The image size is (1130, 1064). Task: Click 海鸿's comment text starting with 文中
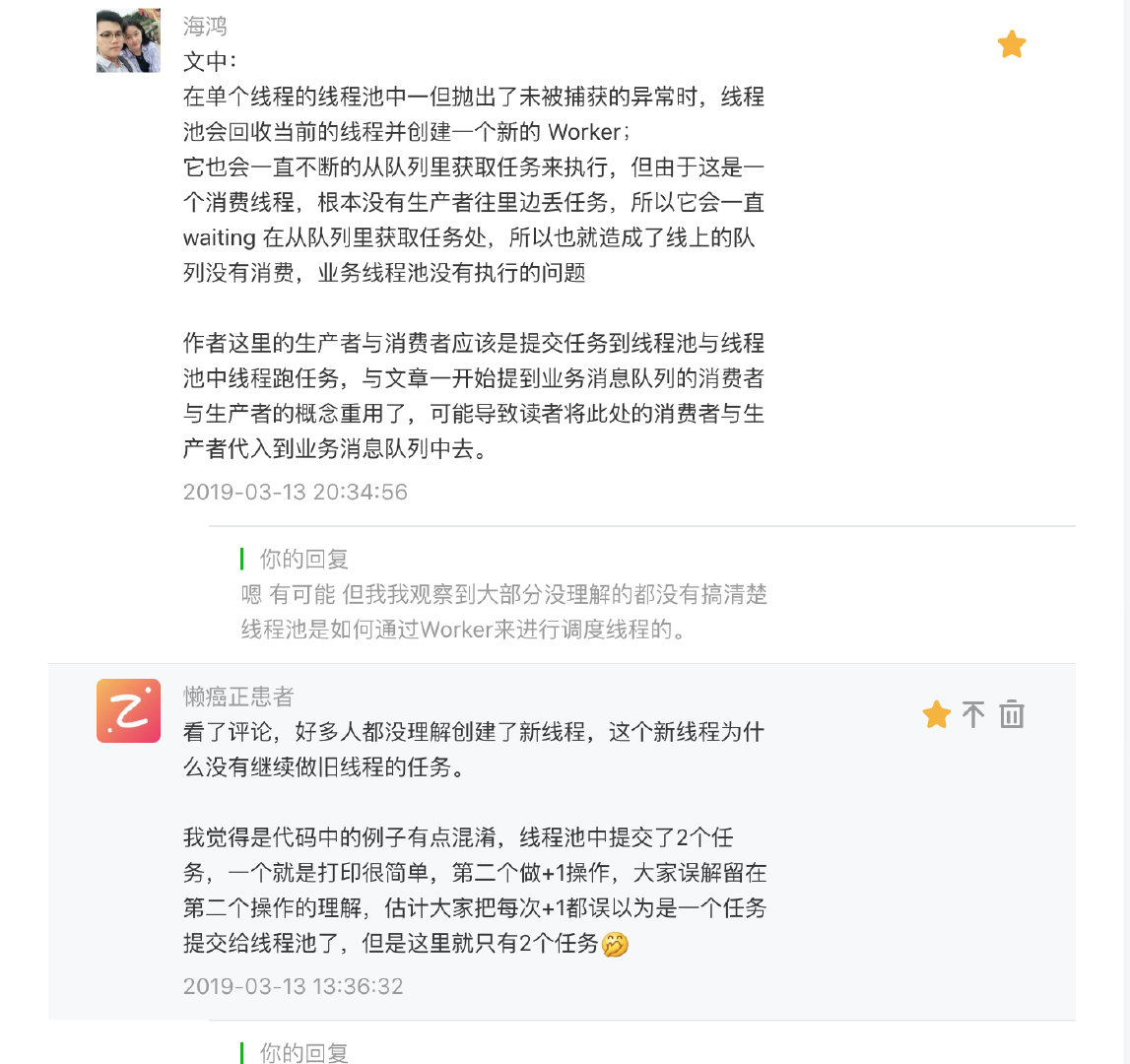(x=474, y=167)
